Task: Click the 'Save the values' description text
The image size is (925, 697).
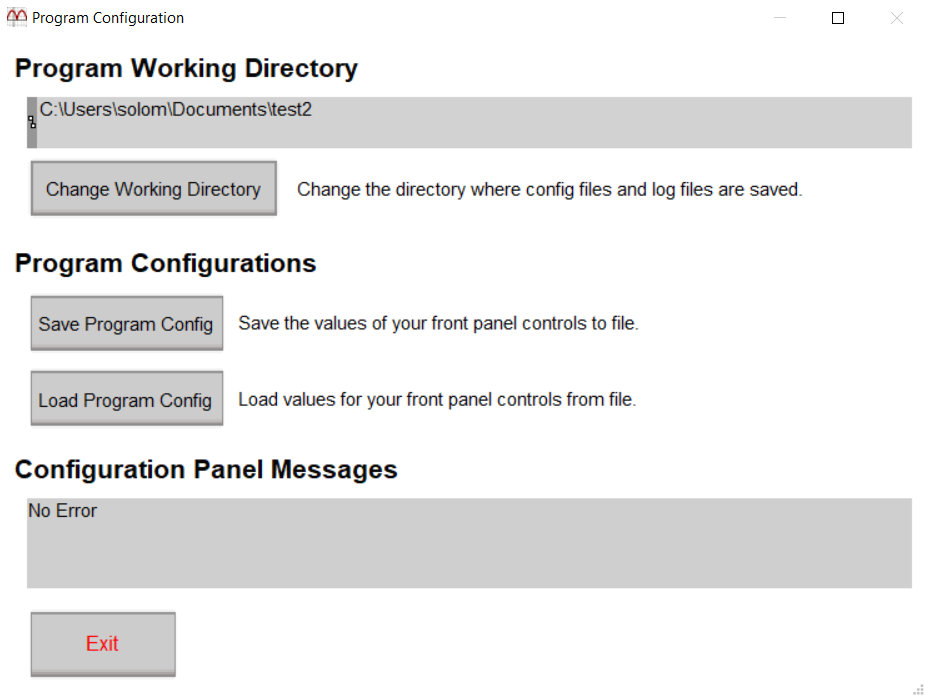Action: click(438, 324)
